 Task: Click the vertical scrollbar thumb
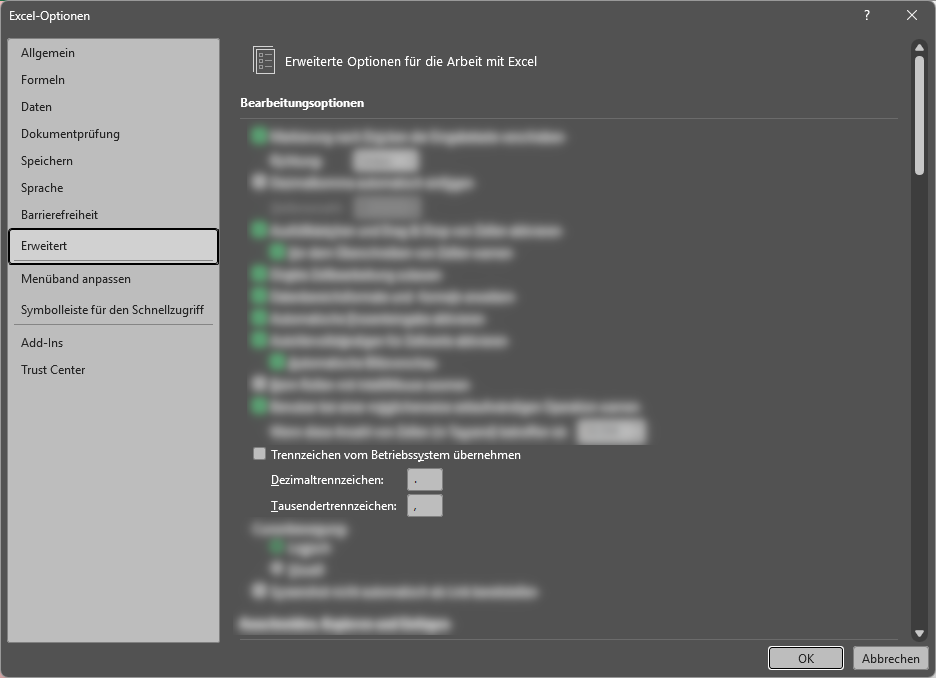click(x=919, y=115)
